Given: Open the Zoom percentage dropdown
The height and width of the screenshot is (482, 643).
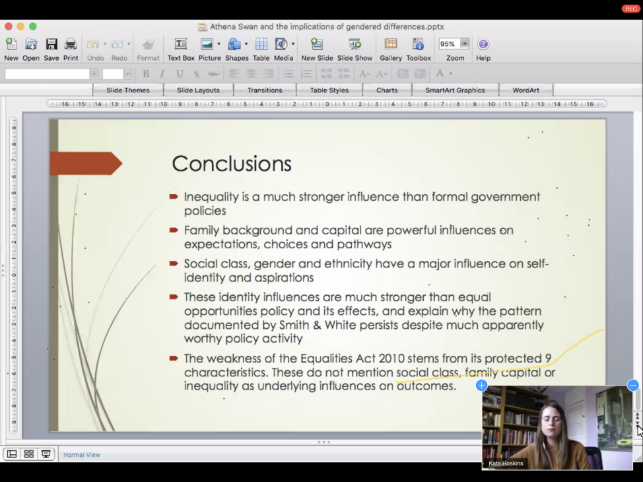Looking at the screenshot, I should (463, 44).
